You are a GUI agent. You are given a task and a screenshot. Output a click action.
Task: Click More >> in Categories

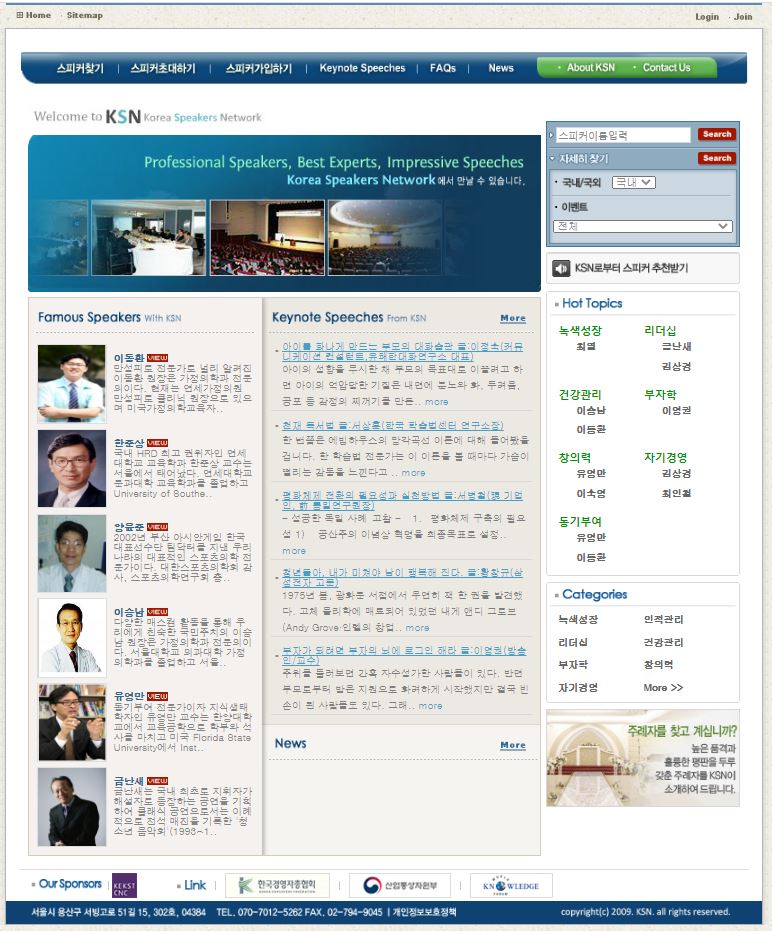(x=663, y=688)
